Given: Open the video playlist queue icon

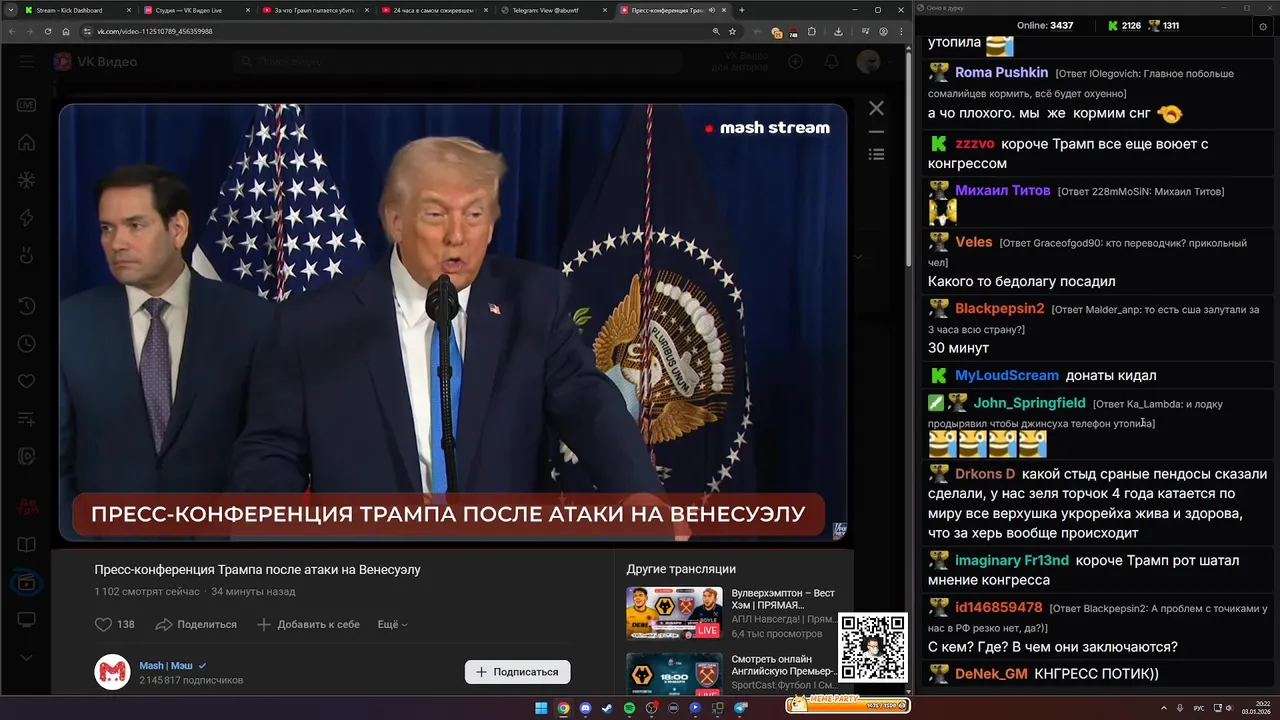Looking at the screenshot, I should tap(876, 154).
